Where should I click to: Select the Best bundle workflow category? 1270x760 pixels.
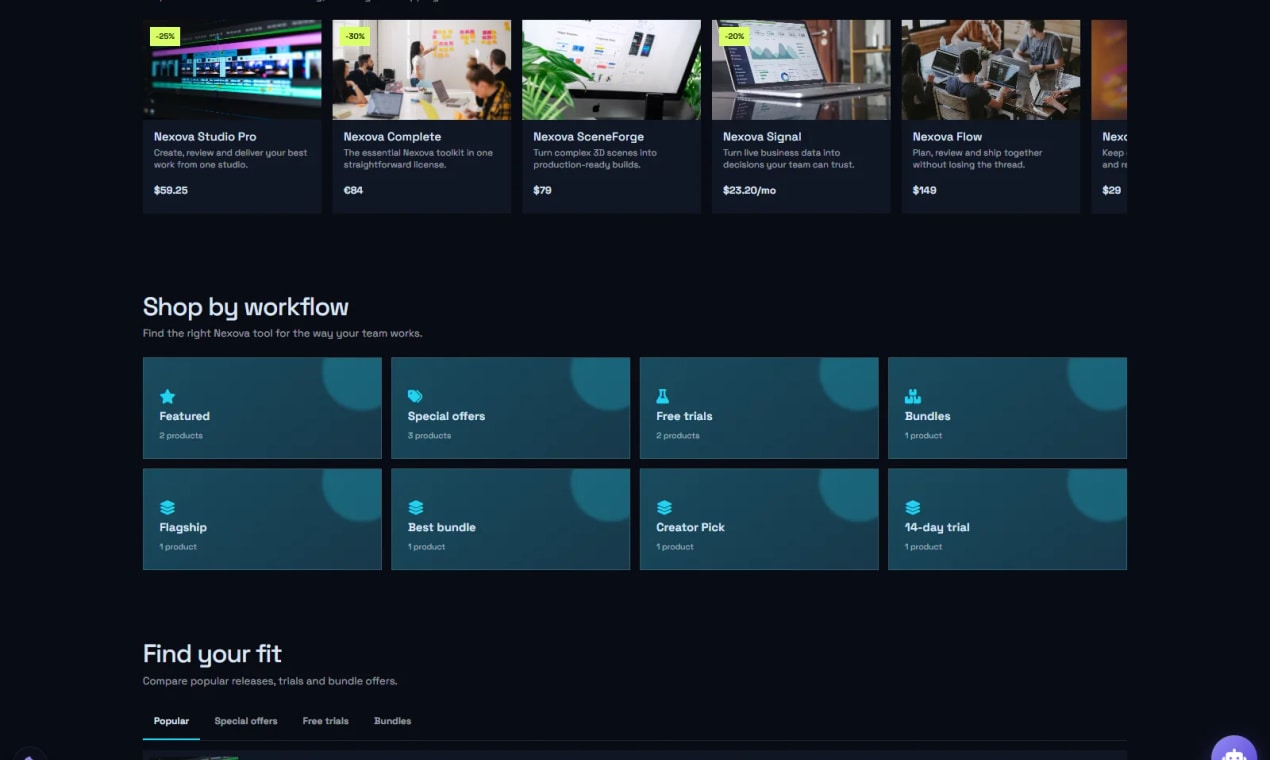pyautogui.click(x=510, y=519)
